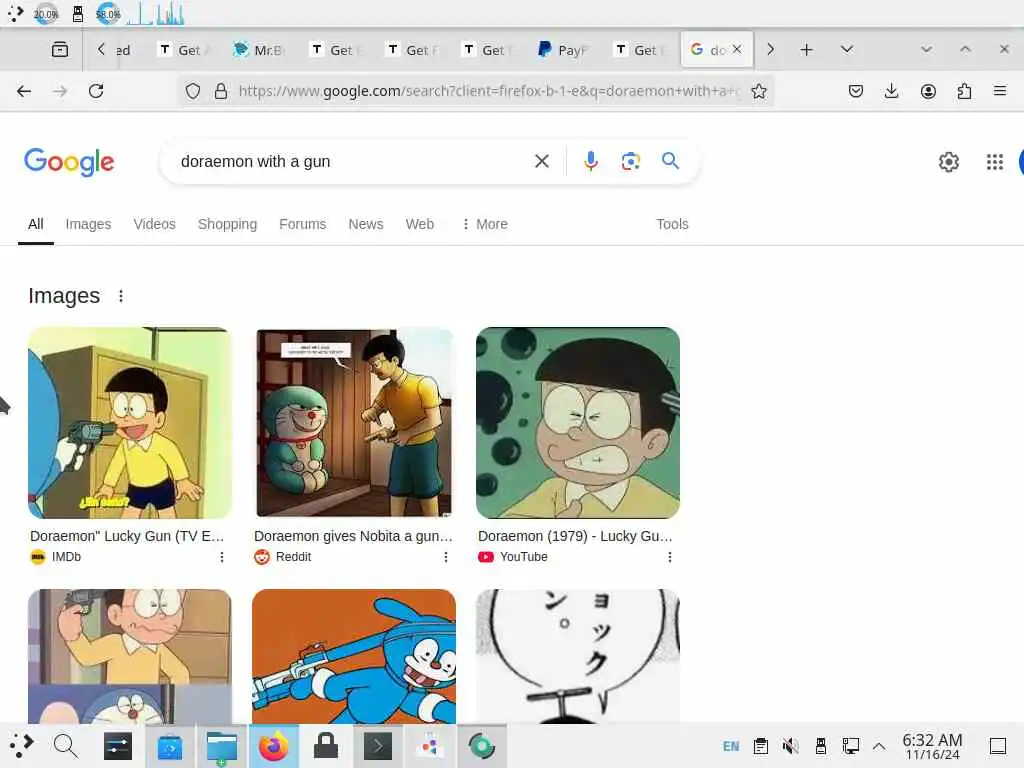Open the clock showing 6:32 AM
Image resolution: width=1024 pixels, height=768 pixels.
[932, 746]
